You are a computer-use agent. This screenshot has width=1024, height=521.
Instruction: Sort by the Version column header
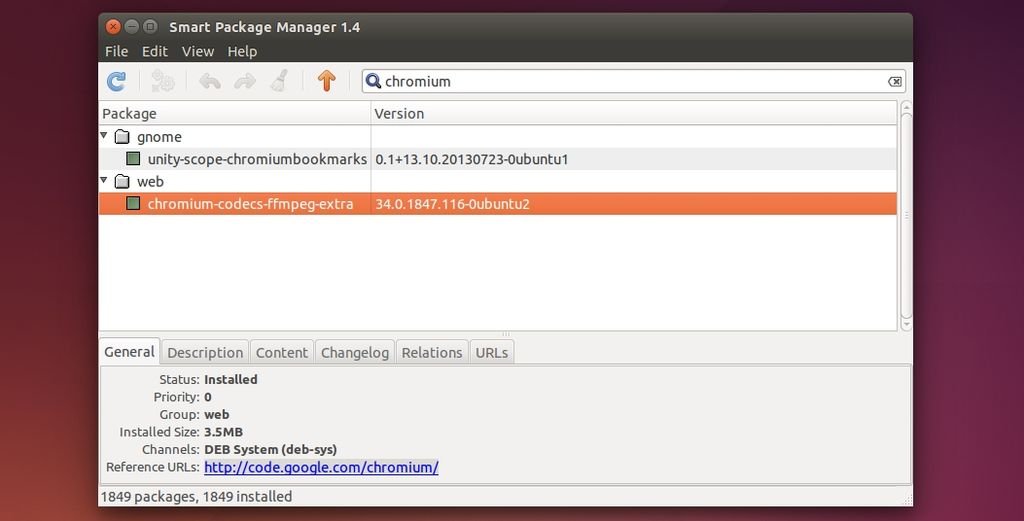coord(633,114)
